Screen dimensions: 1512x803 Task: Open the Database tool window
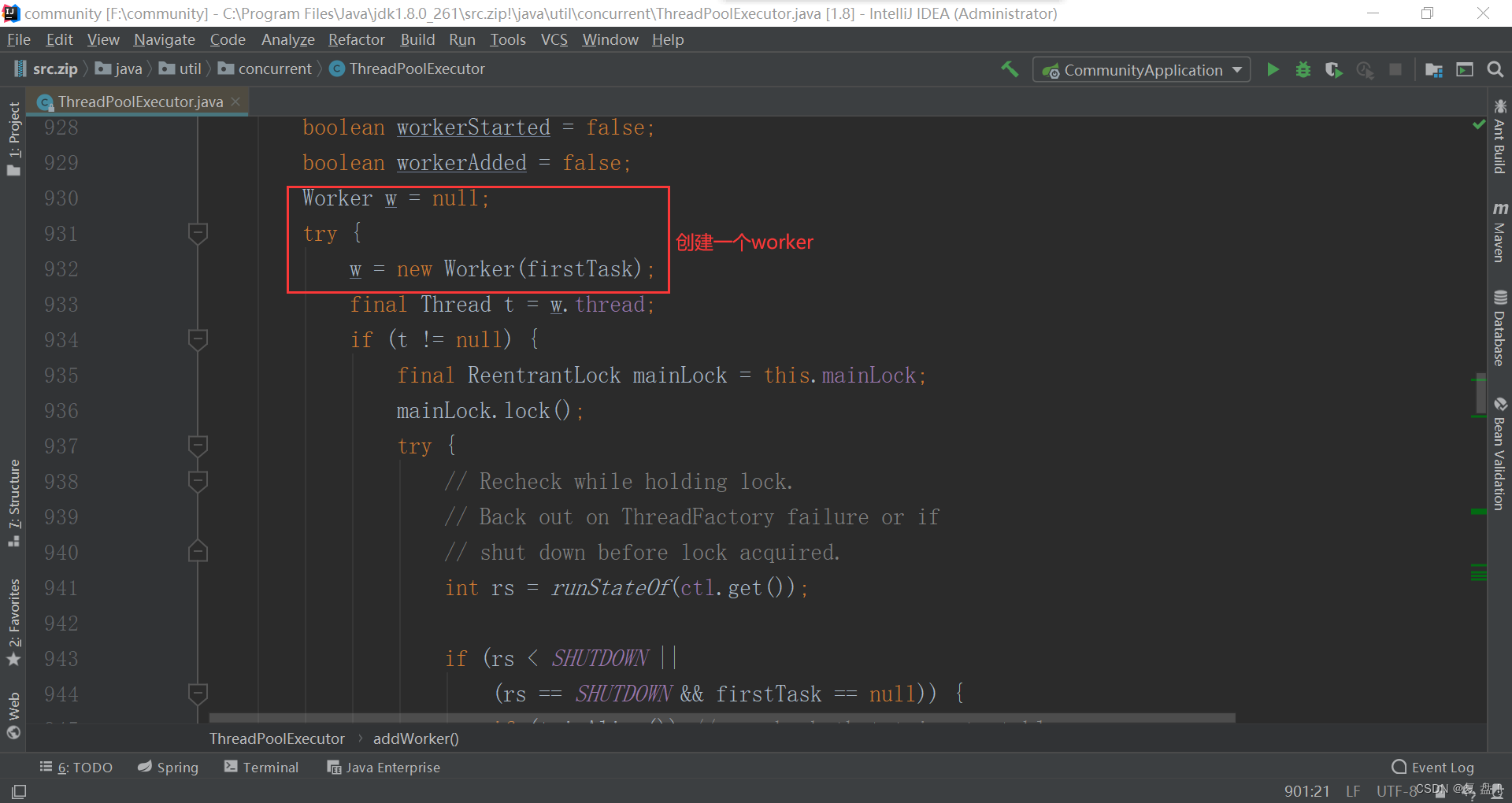[x=1499, y=329]
